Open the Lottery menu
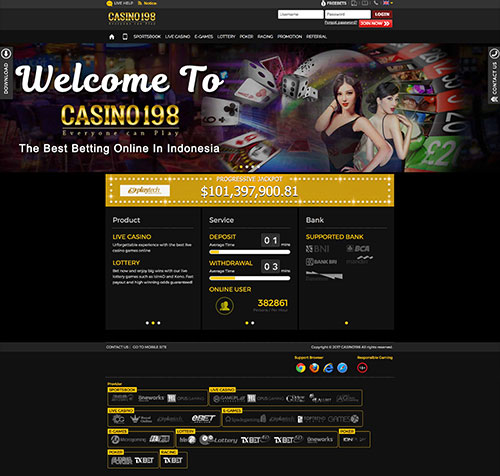Screen dimensions: 500x476 (x=226, y=37)
